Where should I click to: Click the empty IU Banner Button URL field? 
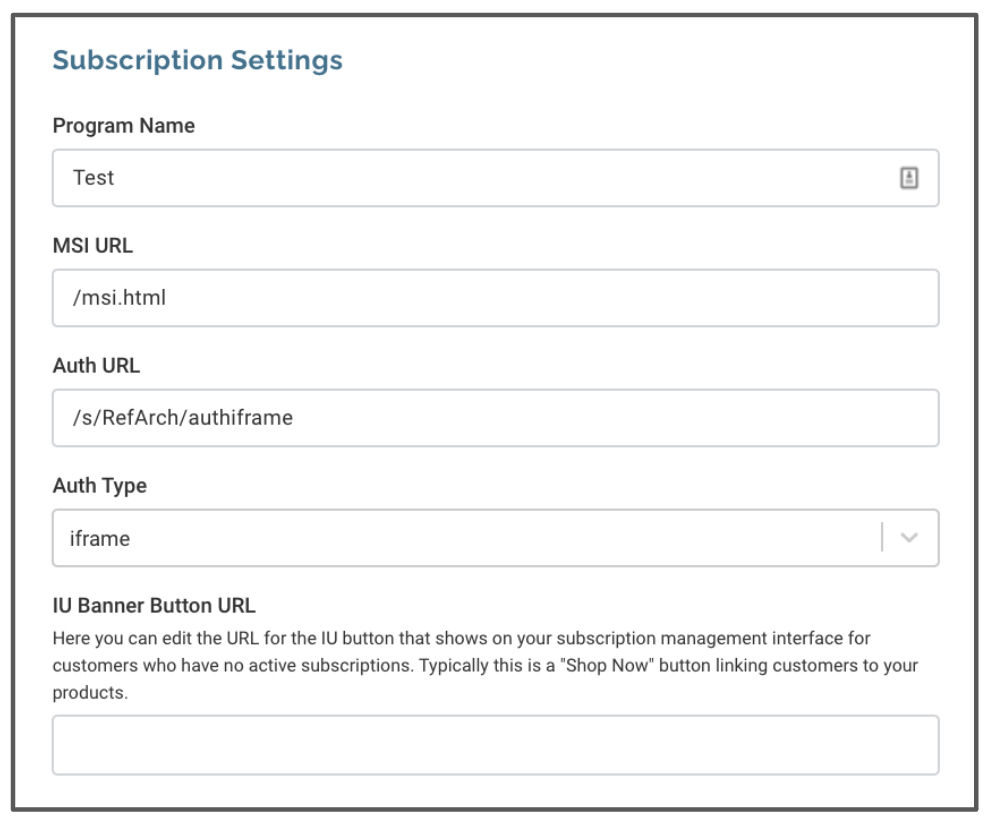(x=496, y=745)
